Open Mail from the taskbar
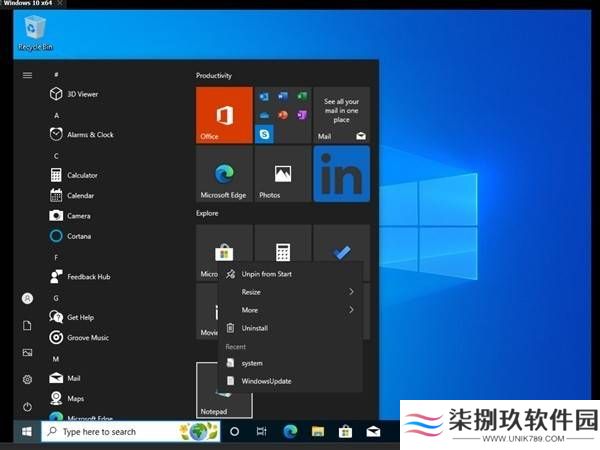600x450 pixels. [373, 432]
